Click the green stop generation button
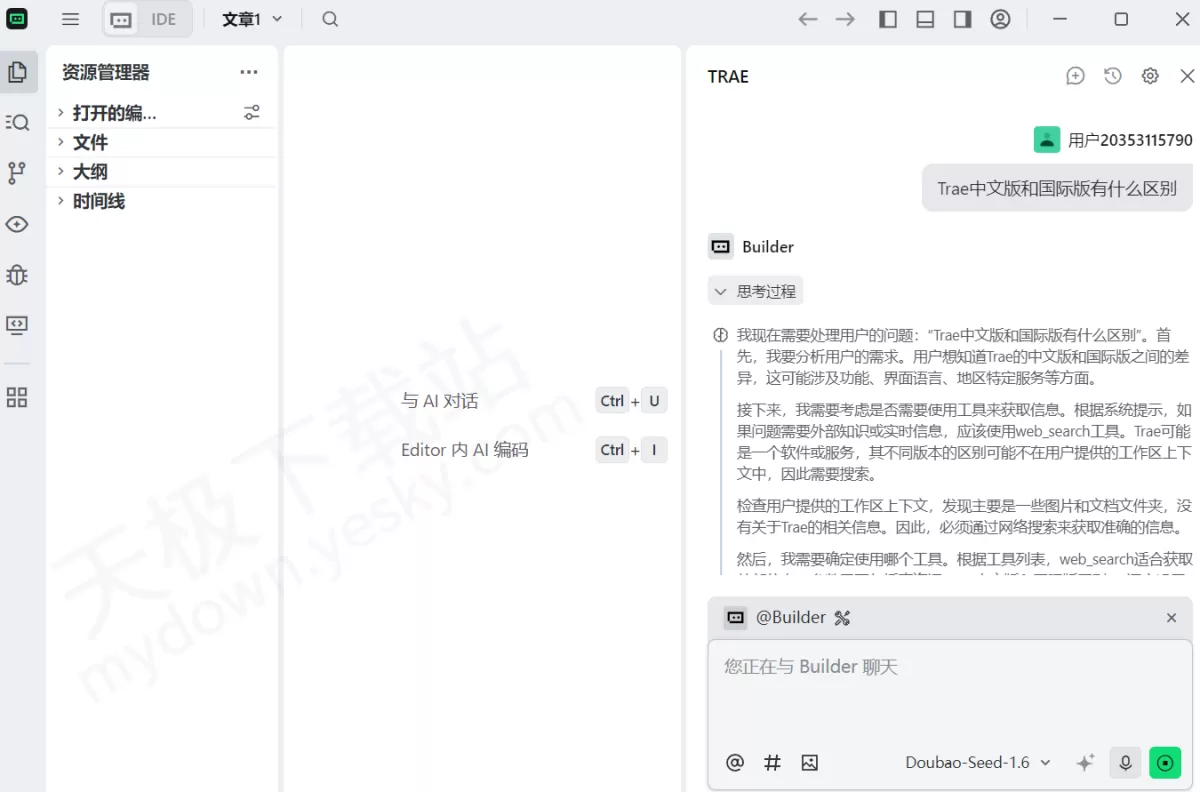Viewport: 1200px width, 792px height. click(x=1165, y=763)
